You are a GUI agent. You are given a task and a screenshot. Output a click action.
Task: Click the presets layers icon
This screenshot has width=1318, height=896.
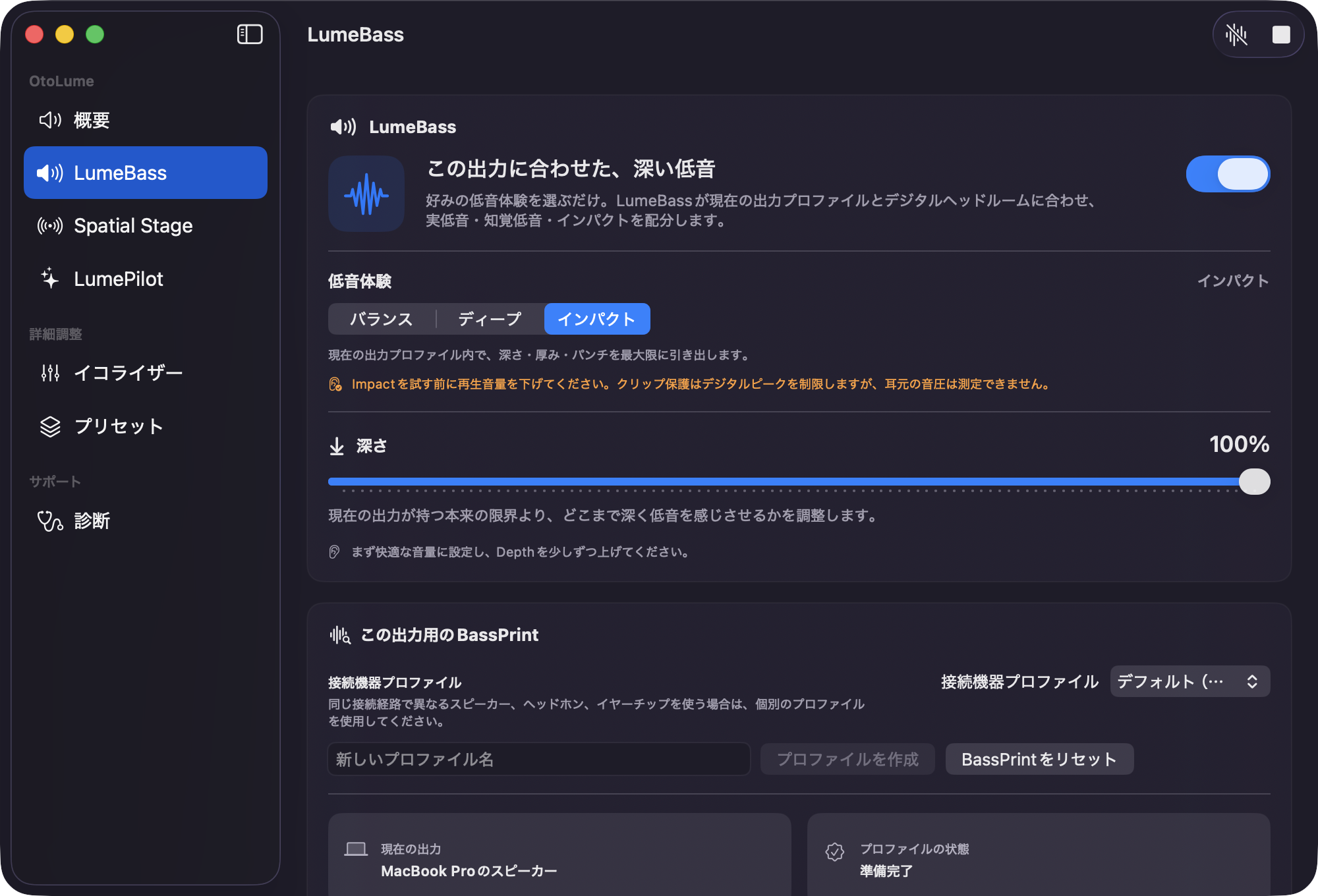click(x=50, y=426)
